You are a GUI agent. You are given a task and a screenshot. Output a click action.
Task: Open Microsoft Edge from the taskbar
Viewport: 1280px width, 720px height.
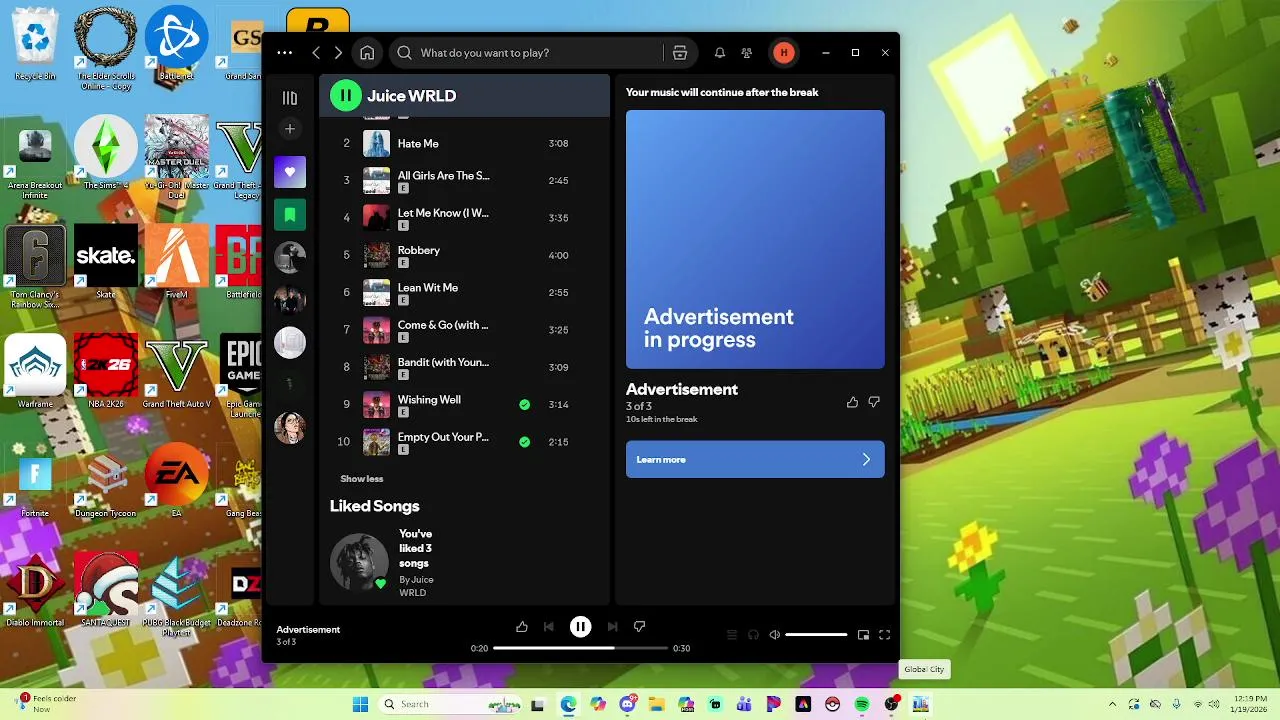coord(568,704)
